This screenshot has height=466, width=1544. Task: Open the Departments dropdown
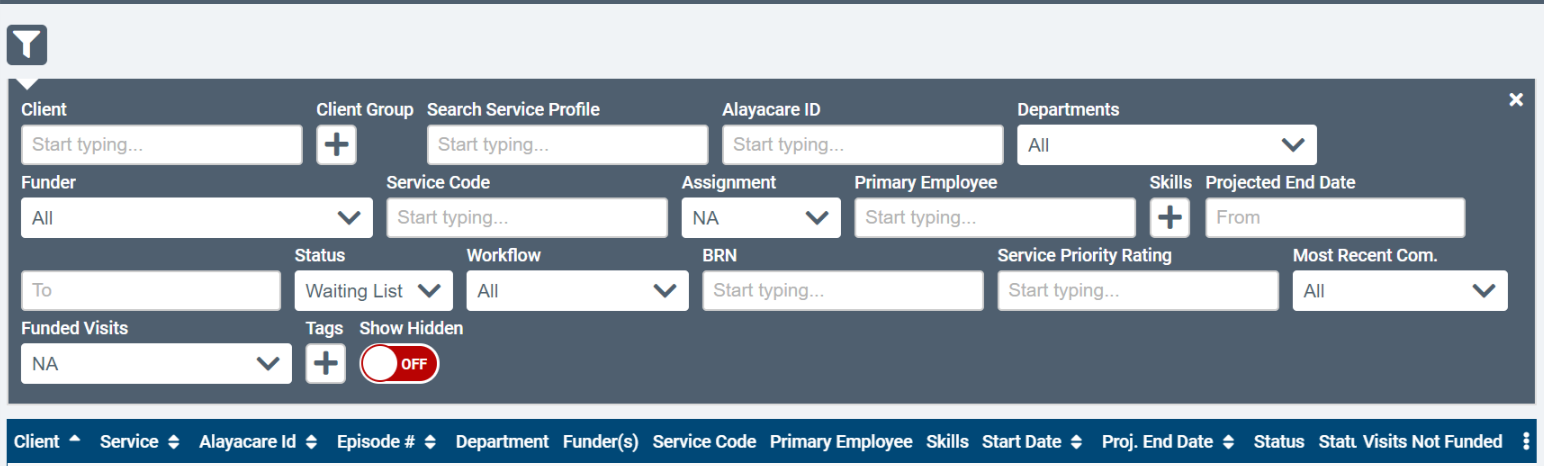tap(1166, 145)
